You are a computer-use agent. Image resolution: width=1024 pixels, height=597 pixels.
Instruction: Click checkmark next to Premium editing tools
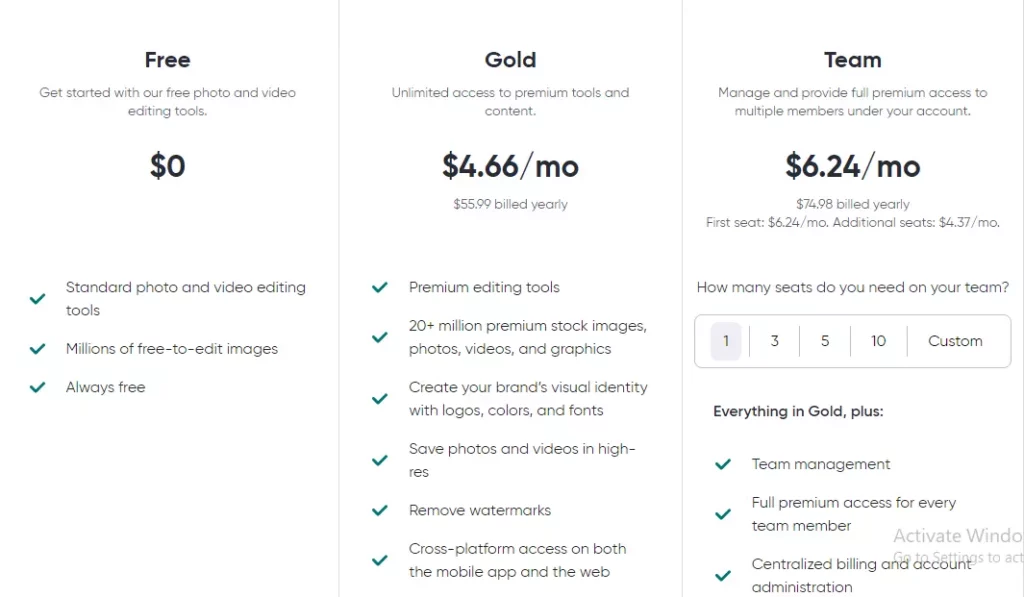pos(380,287)
